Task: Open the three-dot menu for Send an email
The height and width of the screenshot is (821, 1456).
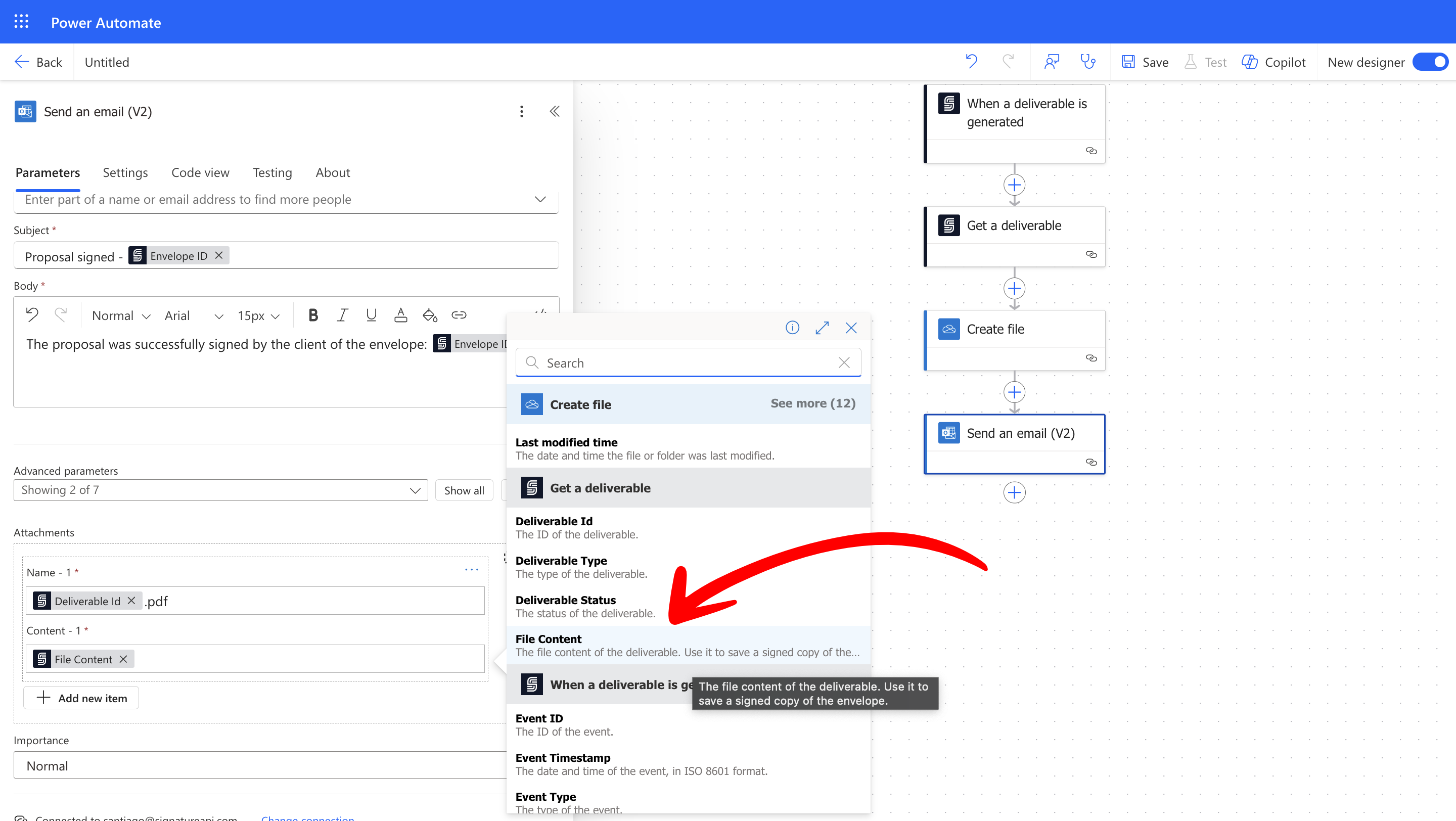Action: coord(521,111)
